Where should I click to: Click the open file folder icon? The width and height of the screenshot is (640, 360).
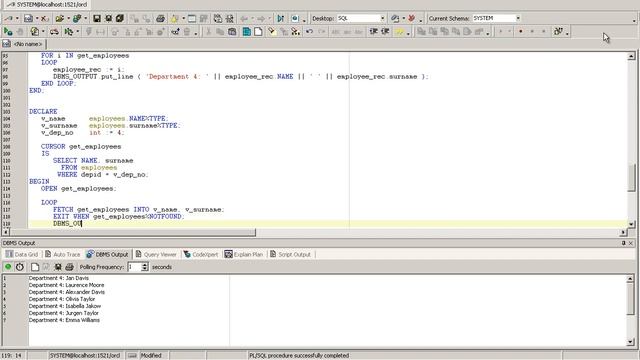pyautogui.click(x=60, y=18)
